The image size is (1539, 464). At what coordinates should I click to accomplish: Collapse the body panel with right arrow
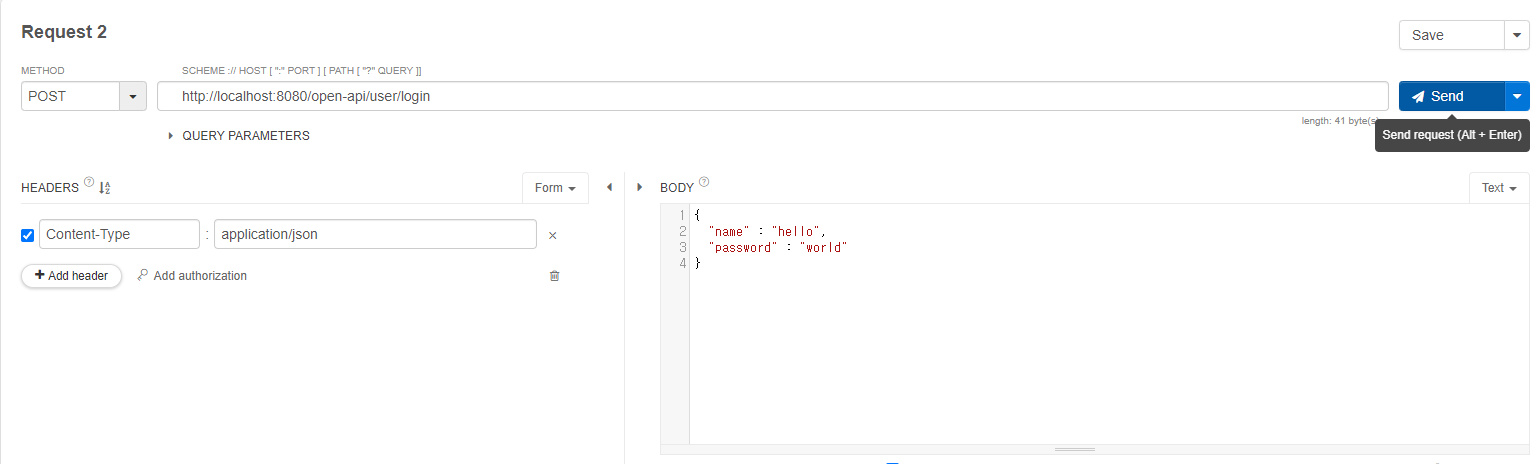(x=639, y=187)
